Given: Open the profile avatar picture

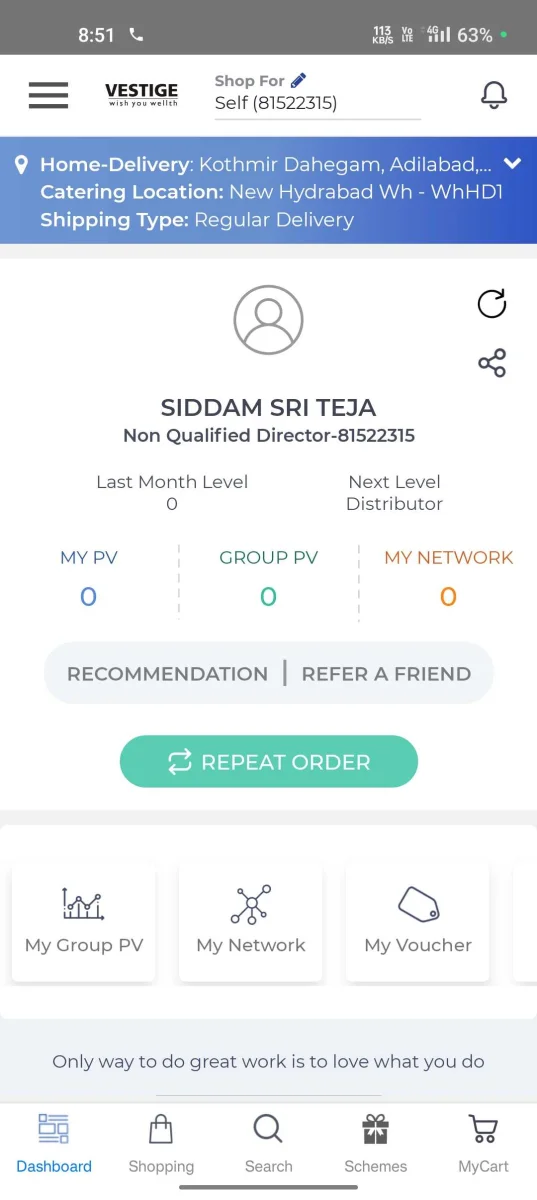Looking at the screenshot, I should click(268, 320).
